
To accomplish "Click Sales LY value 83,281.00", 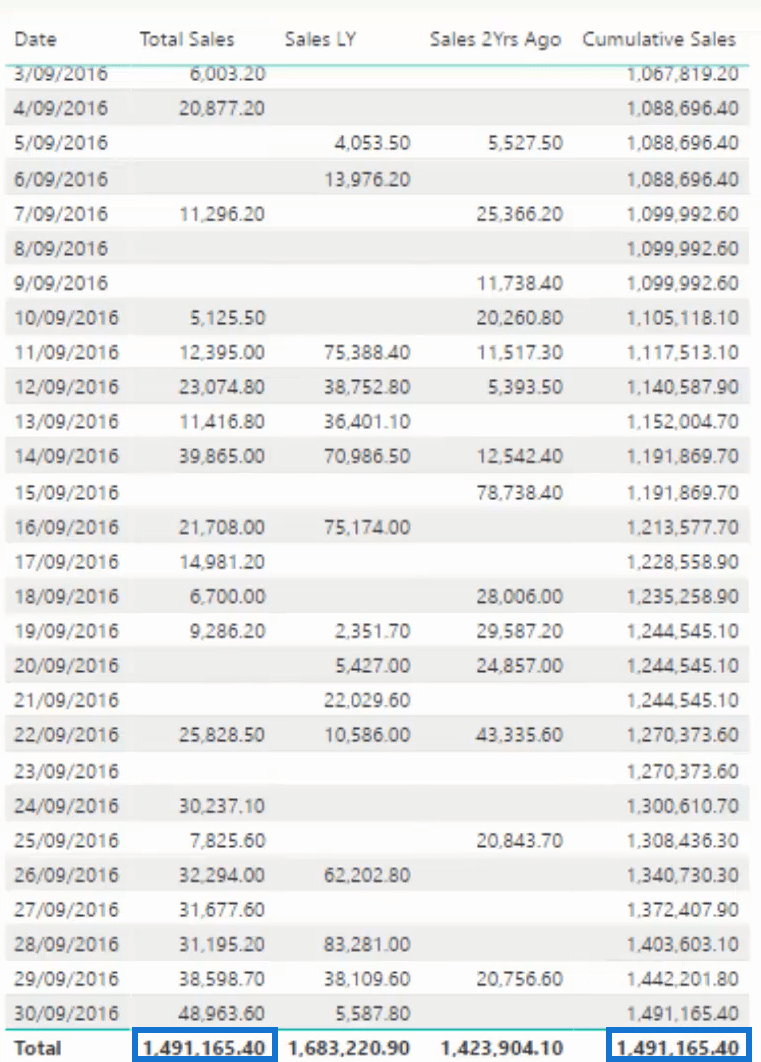I will pos(367,944).
